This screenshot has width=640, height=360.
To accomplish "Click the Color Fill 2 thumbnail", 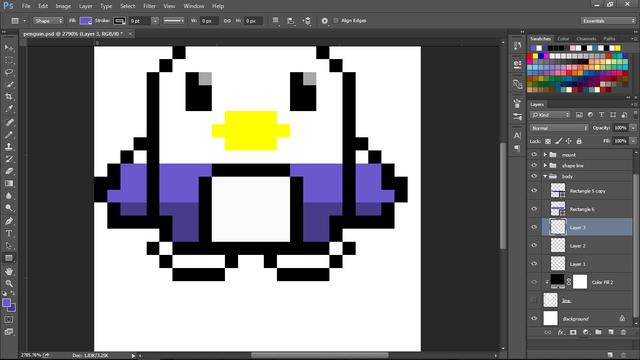I will coord(557,282).
